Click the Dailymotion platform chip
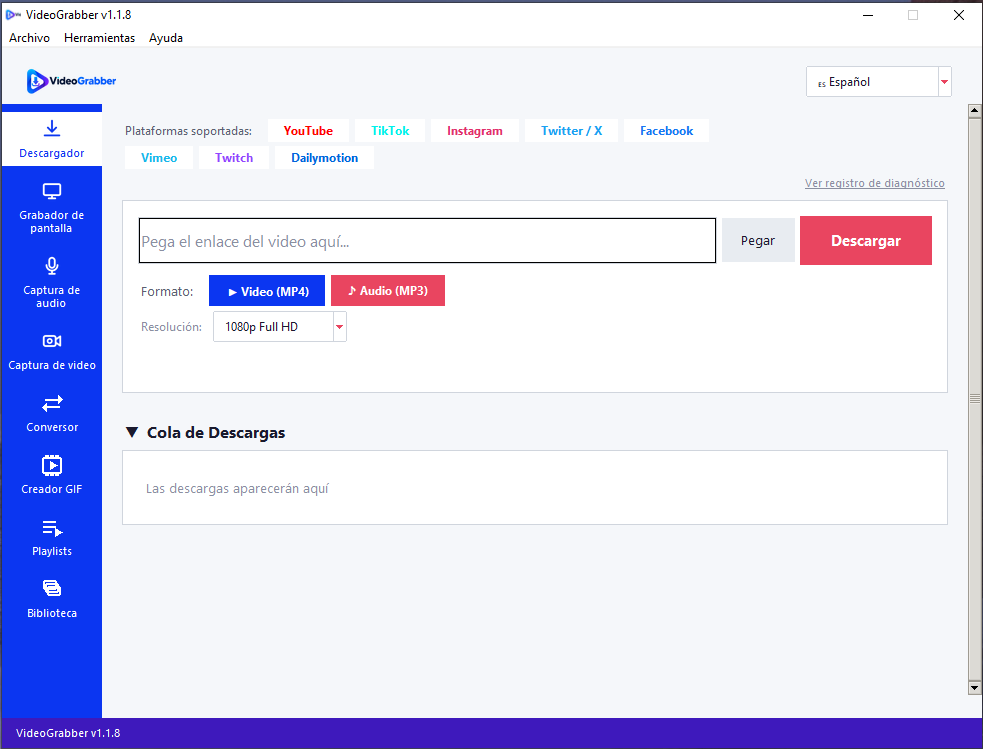 (x=324, y=158)
